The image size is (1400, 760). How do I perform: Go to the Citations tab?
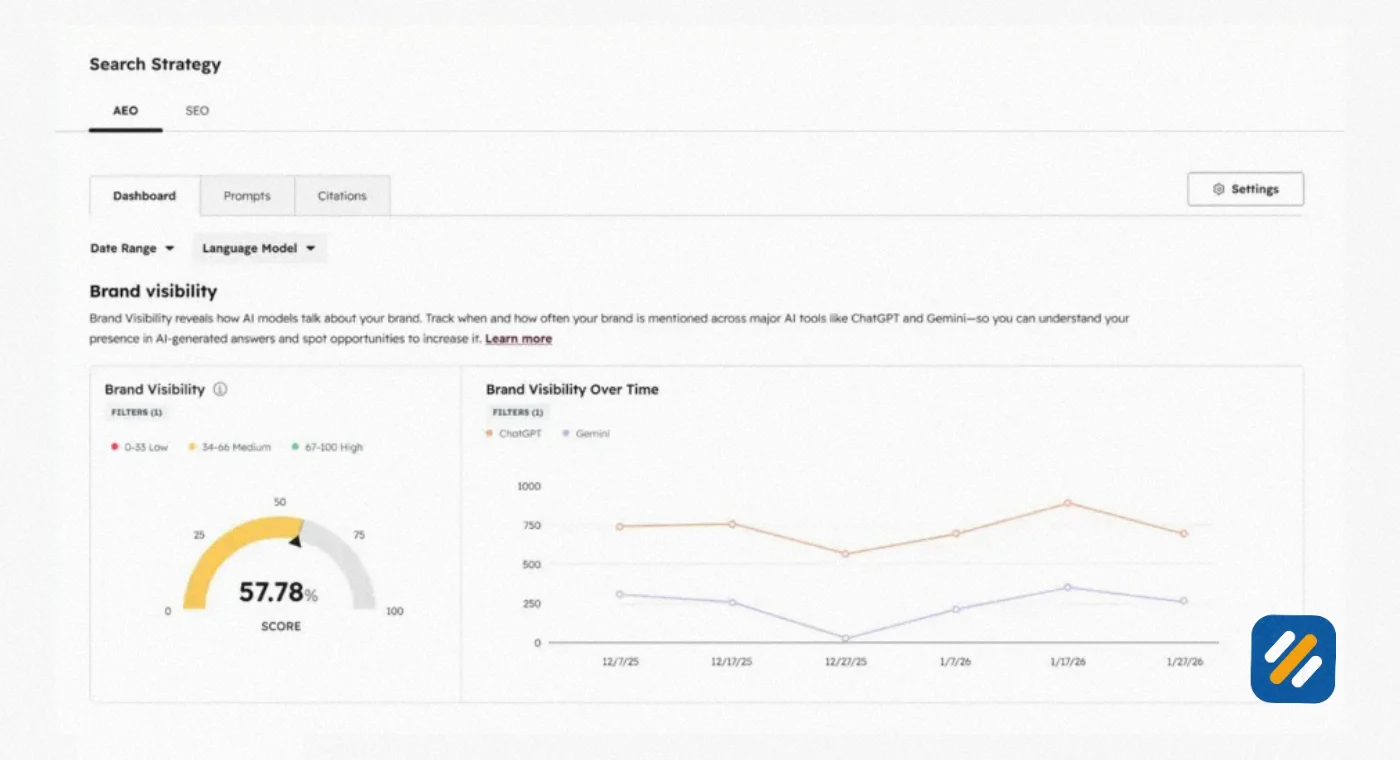point(342,196)
